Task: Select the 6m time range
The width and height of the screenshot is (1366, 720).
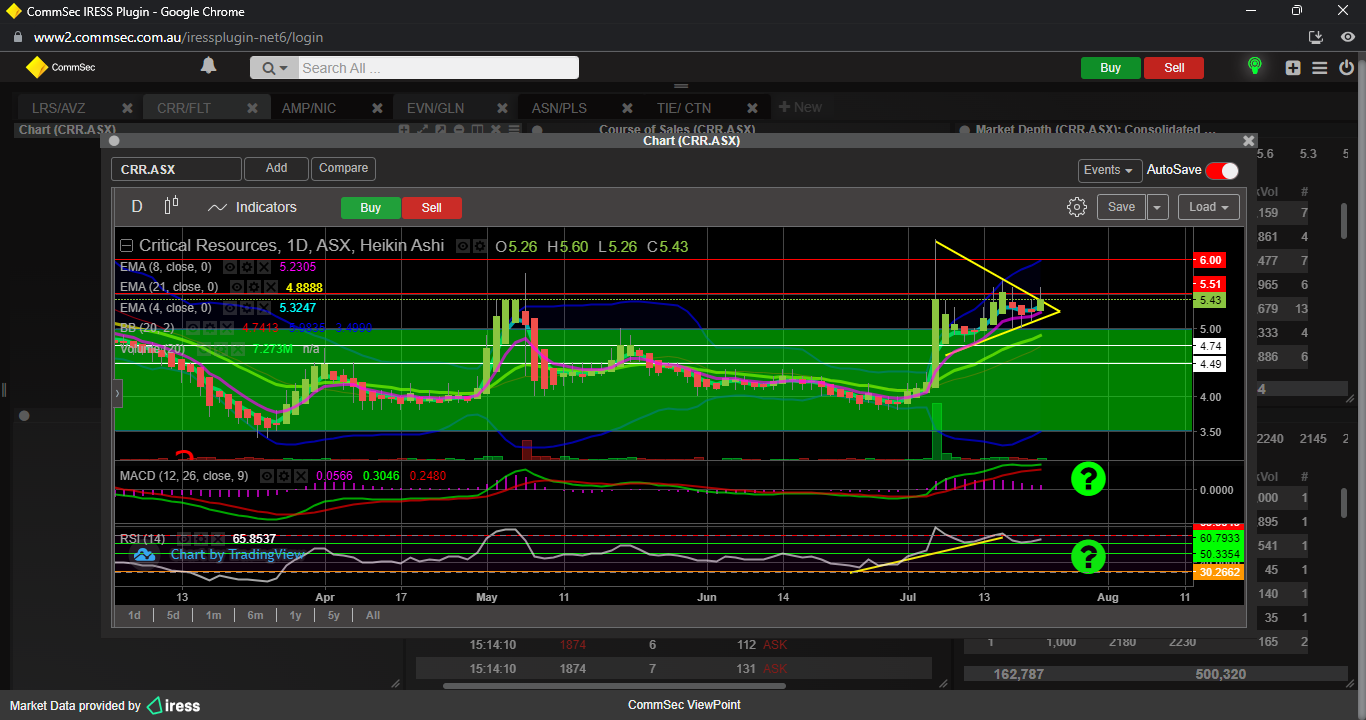Action: [255, 615]
